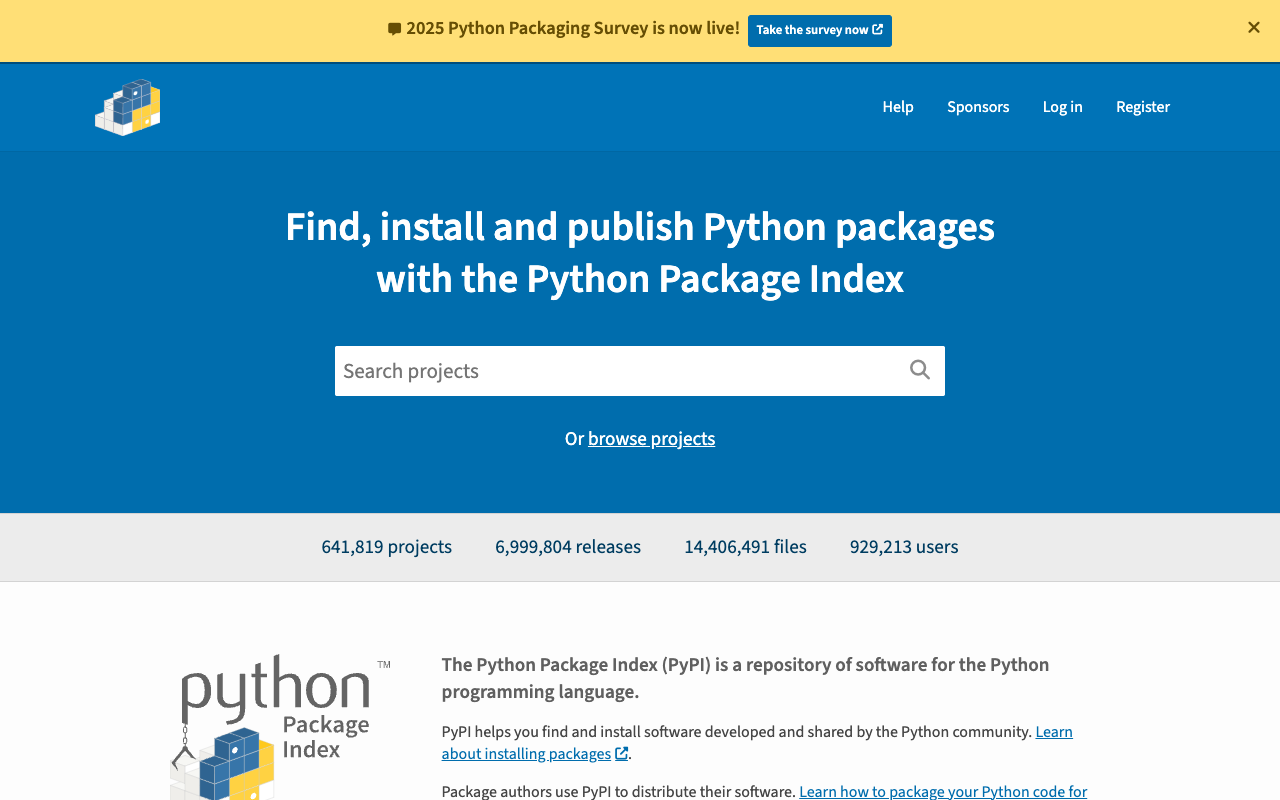The width and height of the screenshot is (1280, 800).
Task: Click The Python Package Index (PyPI) description heading
Action: pyautogui.click(x=745, y=678)
